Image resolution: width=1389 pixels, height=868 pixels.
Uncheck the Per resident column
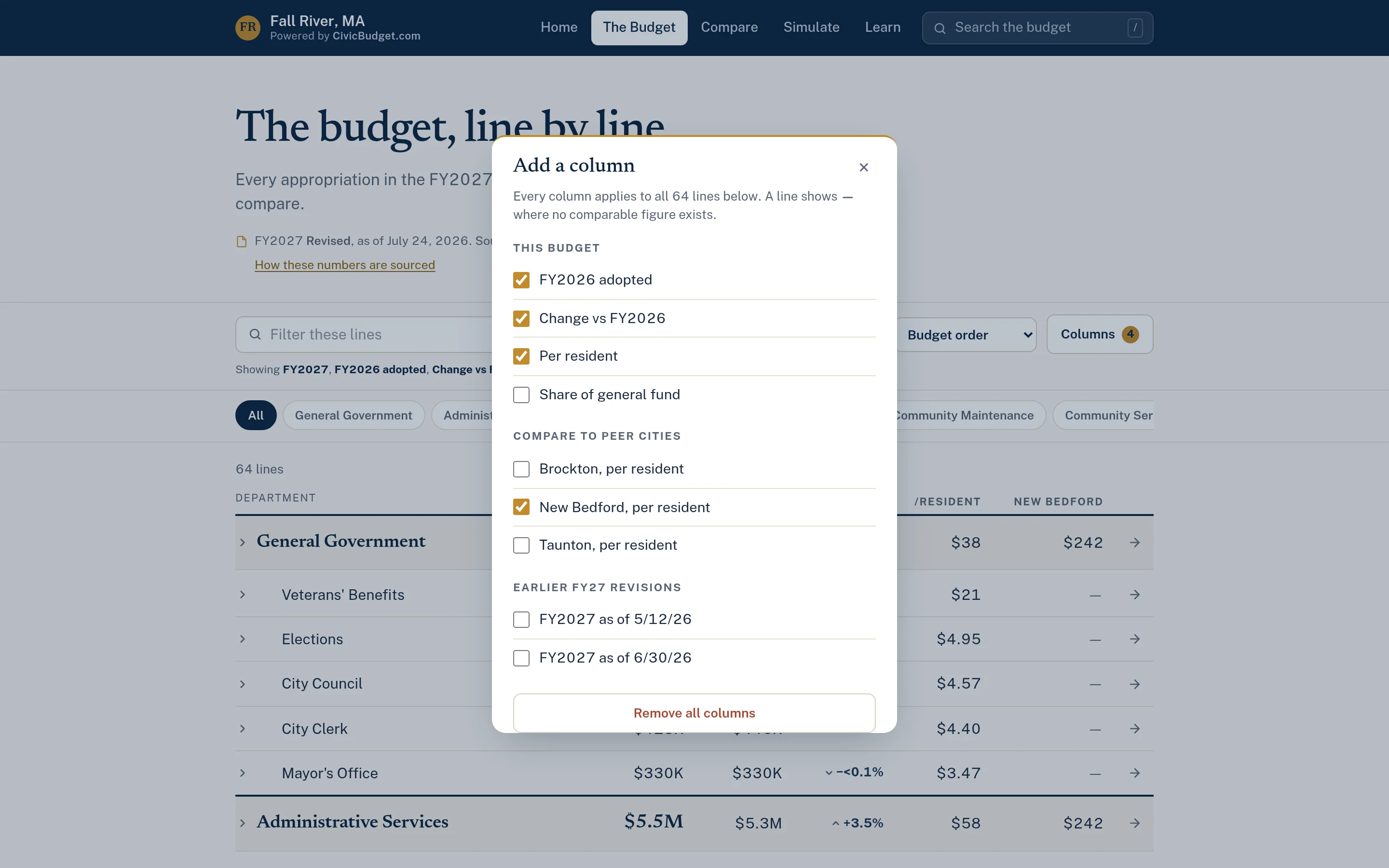521,356
